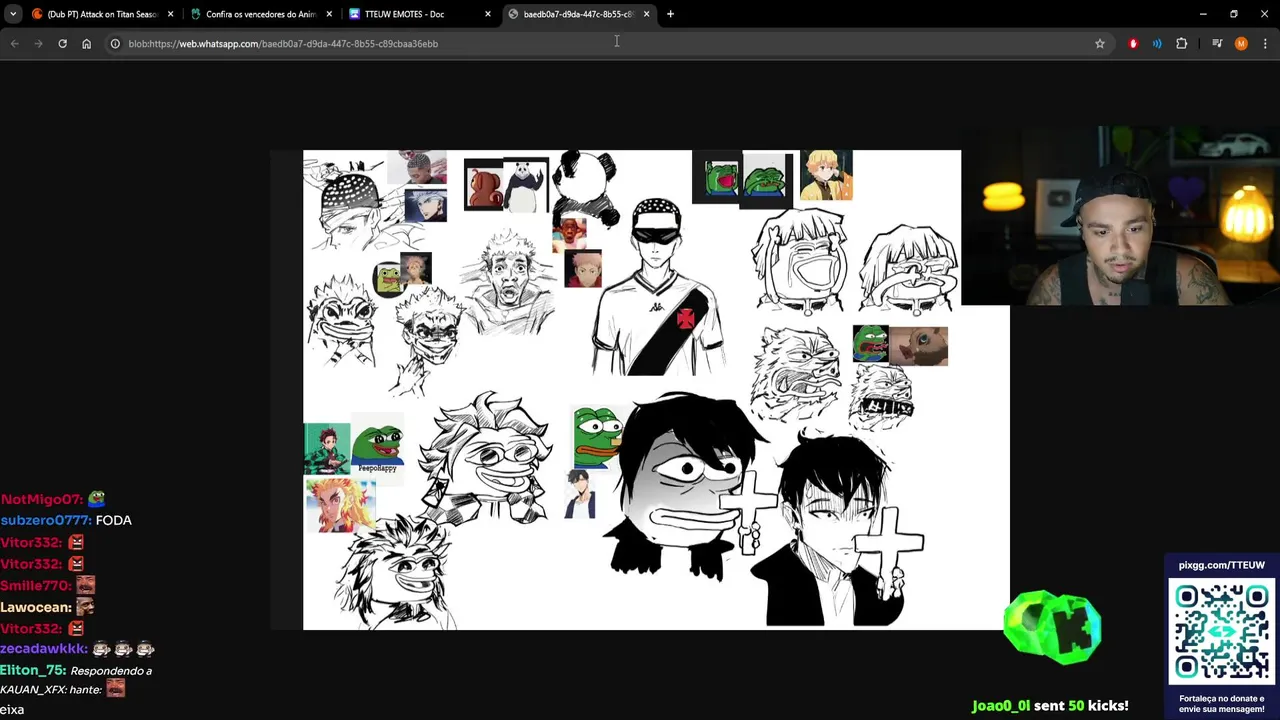The image size is (1280, 720).
Task: Click the Fortaleça no donate message text
Action: 1222,703
